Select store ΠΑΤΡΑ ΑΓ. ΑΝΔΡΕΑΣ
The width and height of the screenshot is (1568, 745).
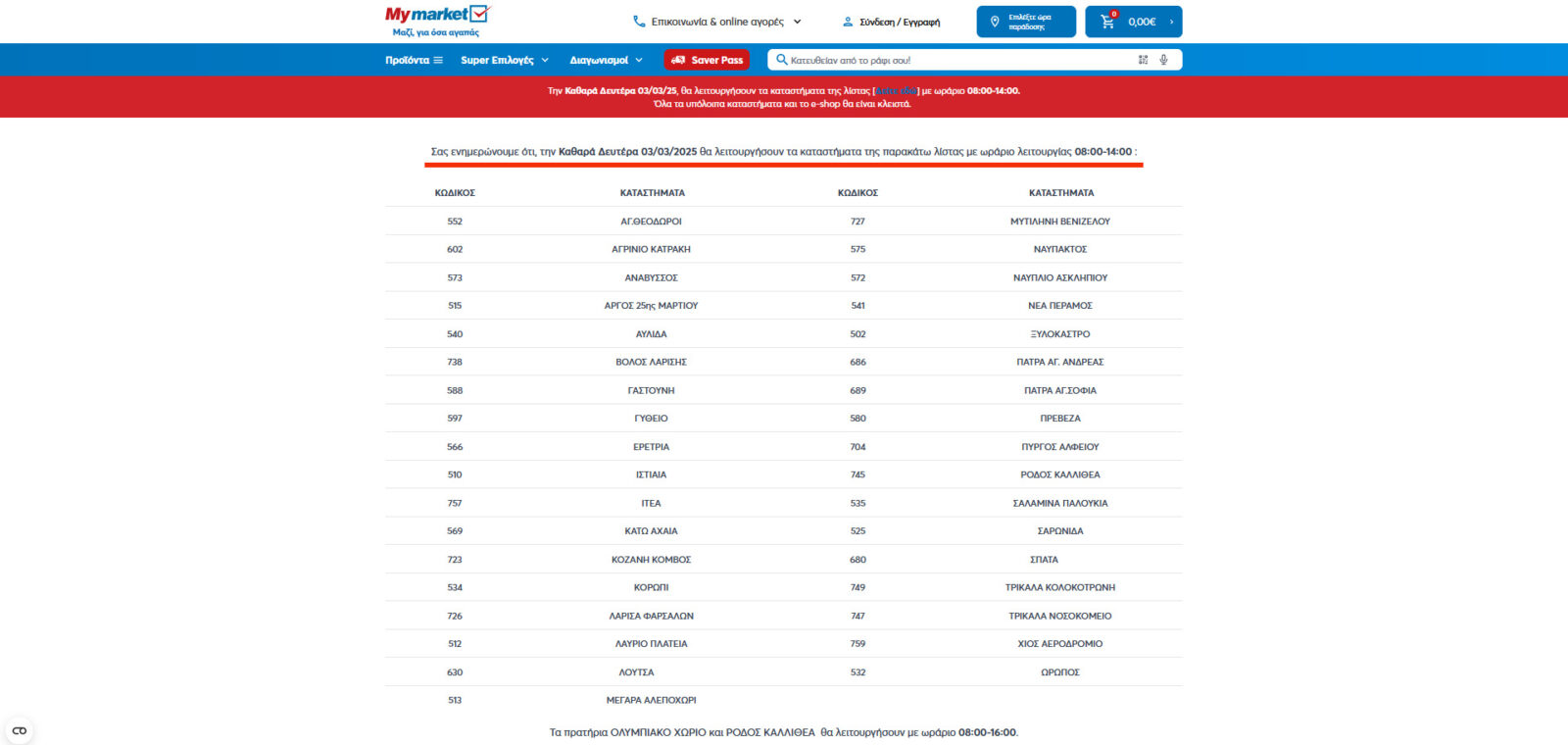tap(1060, 362)
